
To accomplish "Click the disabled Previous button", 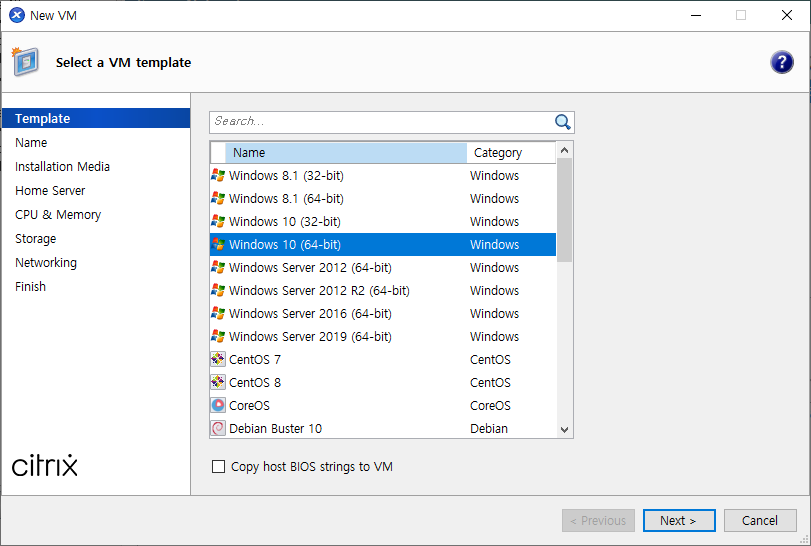I will (598, 520).
